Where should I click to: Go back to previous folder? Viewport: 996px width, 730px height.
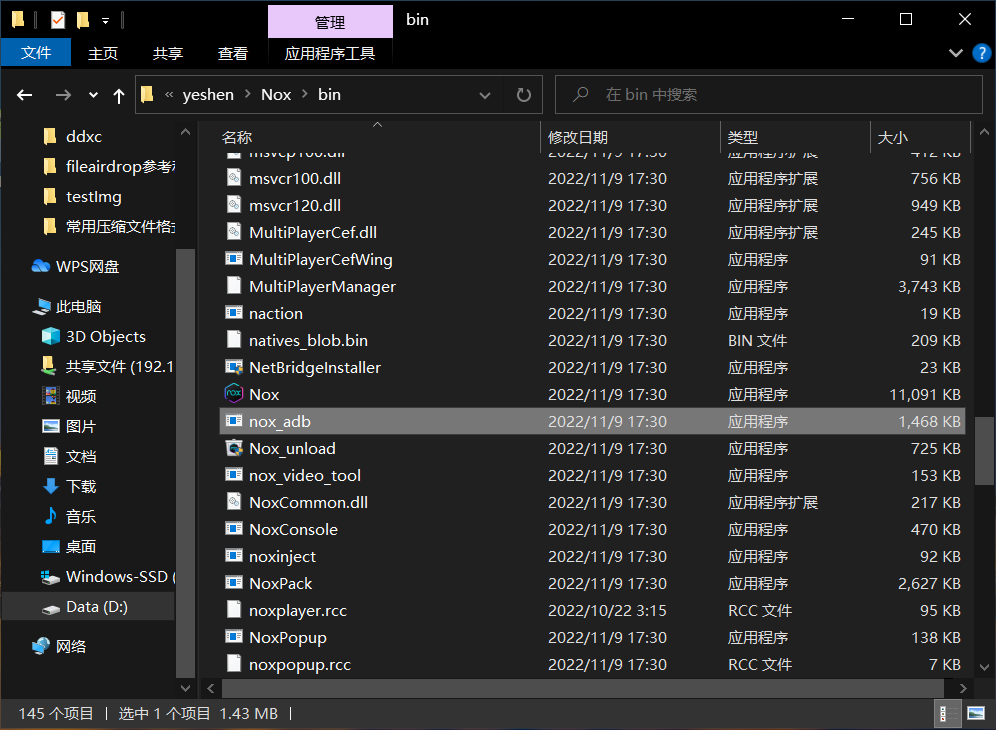24,95
